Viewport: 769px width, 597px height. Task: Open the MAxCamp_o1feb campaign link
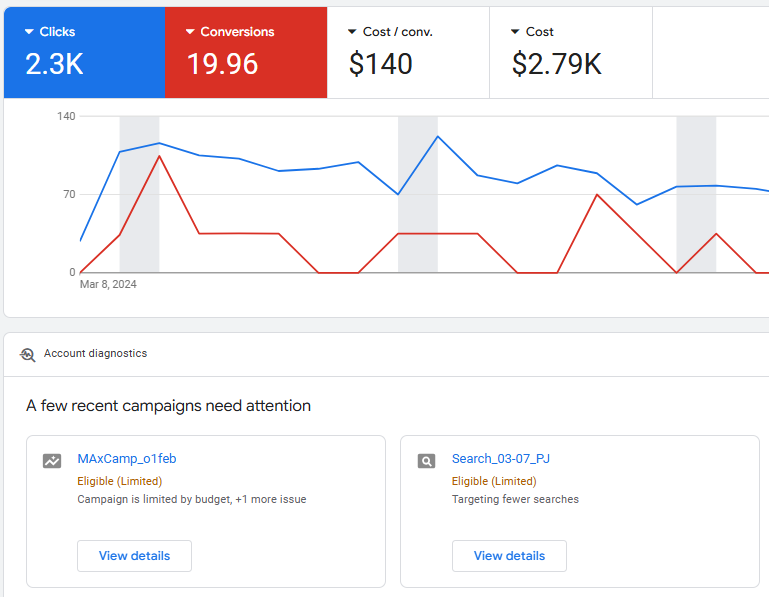point(127,459)
